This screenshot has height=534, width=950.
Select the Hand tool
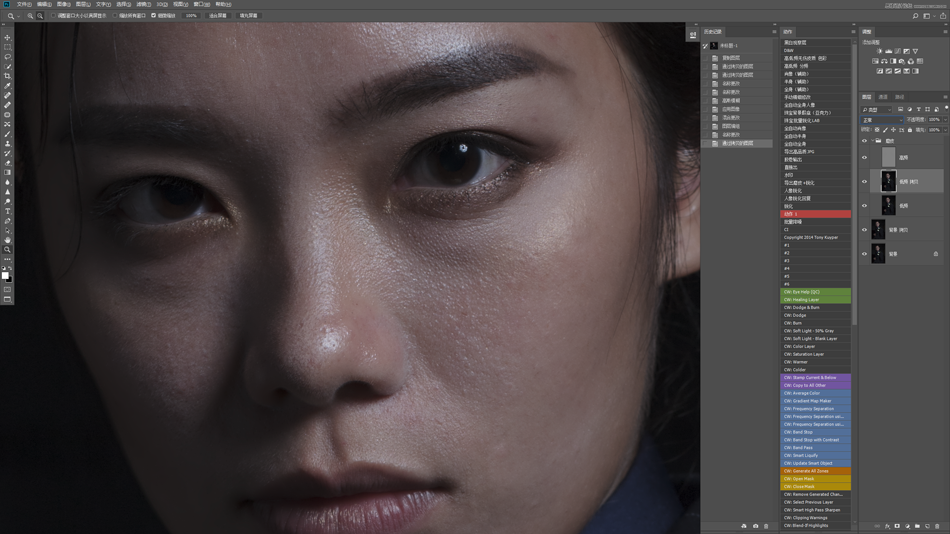click(7, 240)
